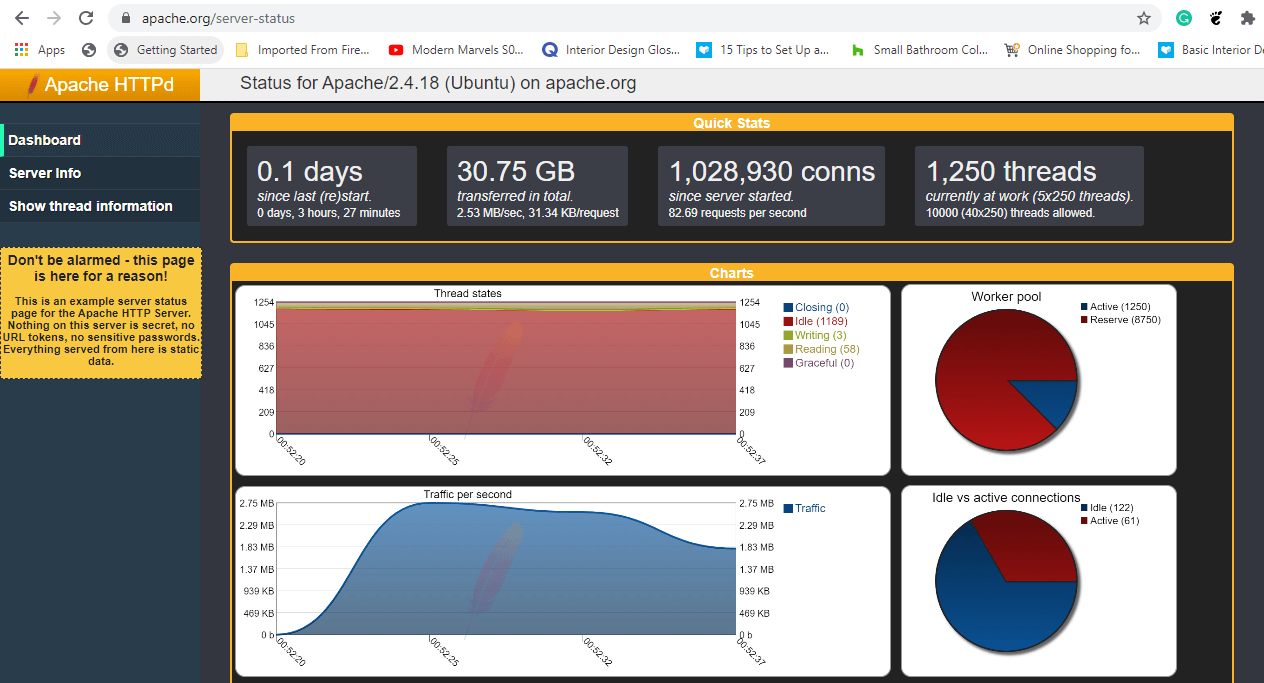
Task: Go back using the back arrow
Action: [21, 17]
